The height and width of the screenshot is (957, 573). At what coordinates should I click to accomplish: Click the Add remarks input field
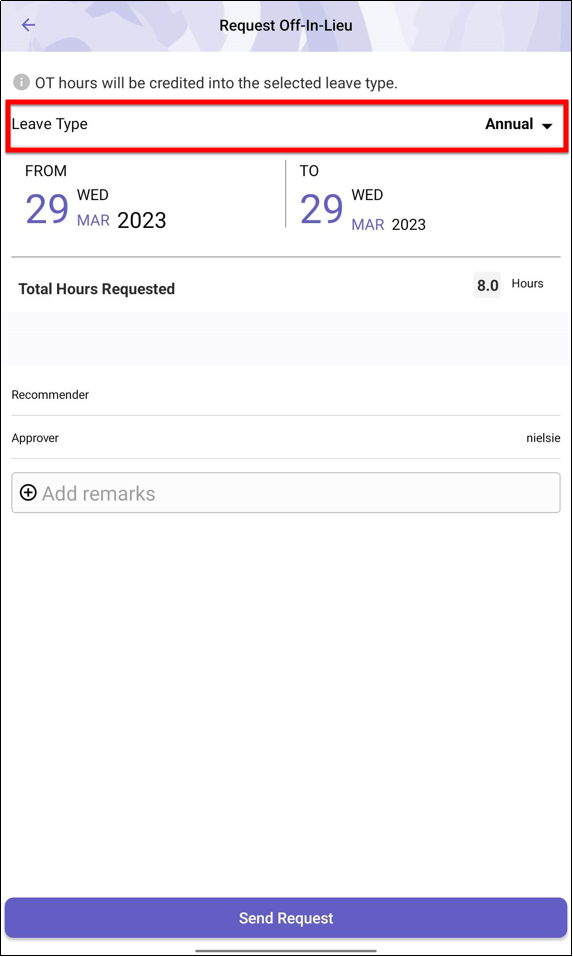(x=286, y=493)
